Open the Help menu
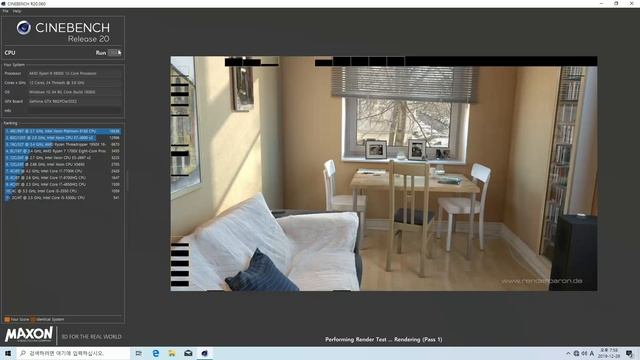This screenshot has width=640, height=360. [17, 11]
